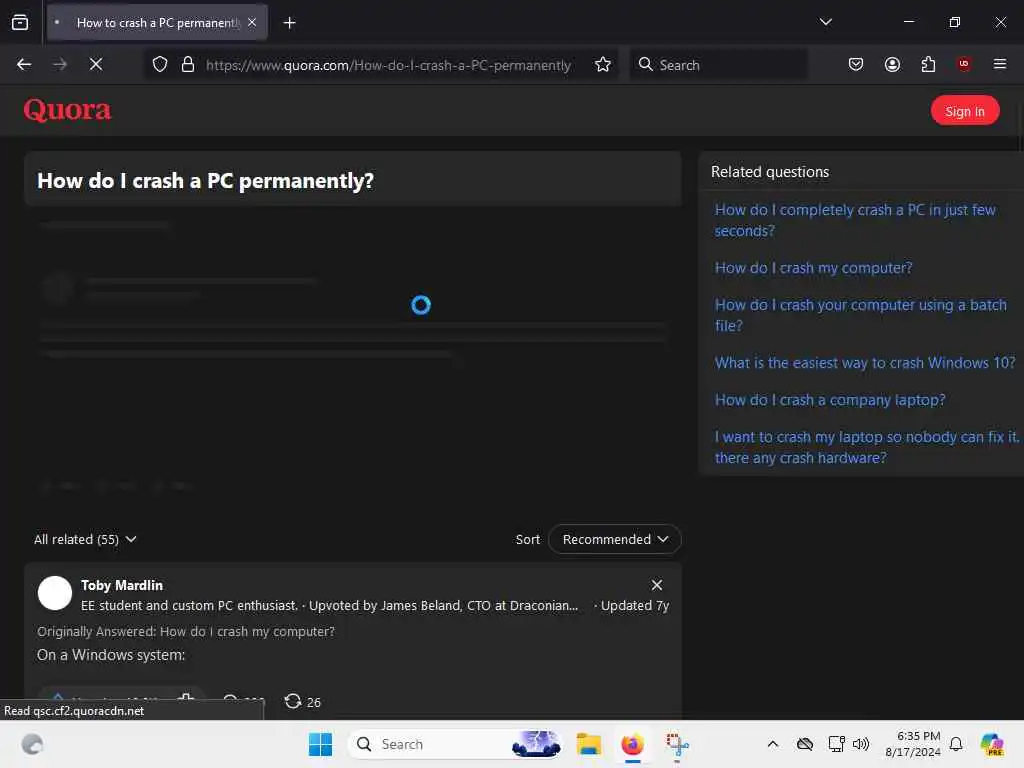The image size is (1024, 768).
Task: Open Firefox application hamburger menu
Action: (x=1000, y=64)
